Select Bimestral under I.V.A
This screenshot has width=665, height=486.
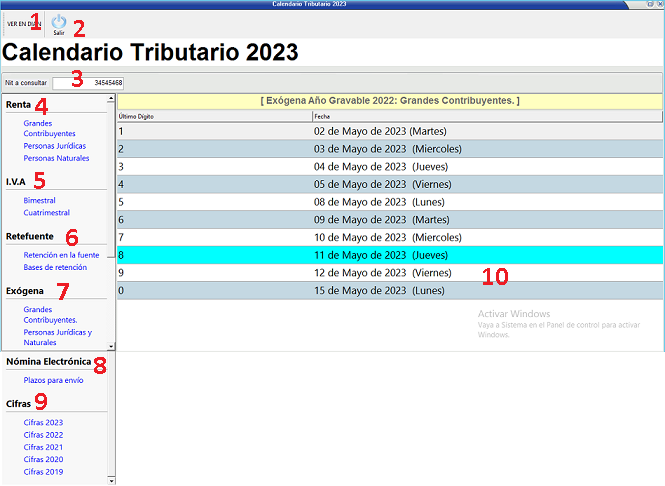click(x=40, y=200)
